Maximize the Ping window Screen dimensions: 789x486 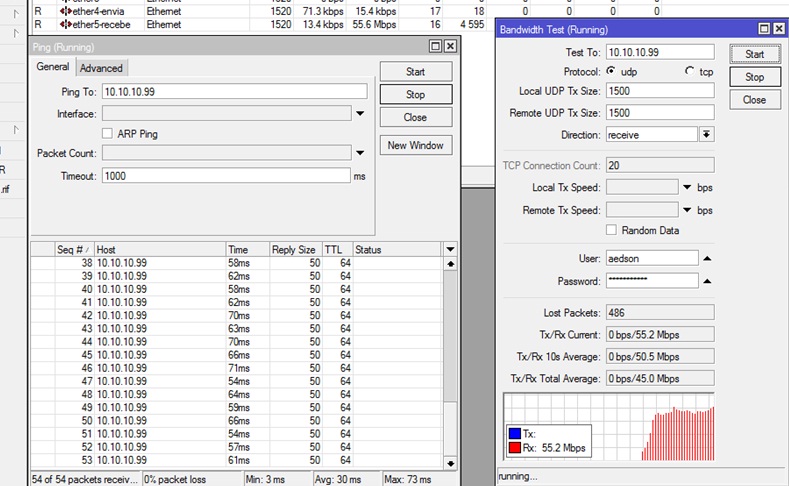click(x=435, y=46)
